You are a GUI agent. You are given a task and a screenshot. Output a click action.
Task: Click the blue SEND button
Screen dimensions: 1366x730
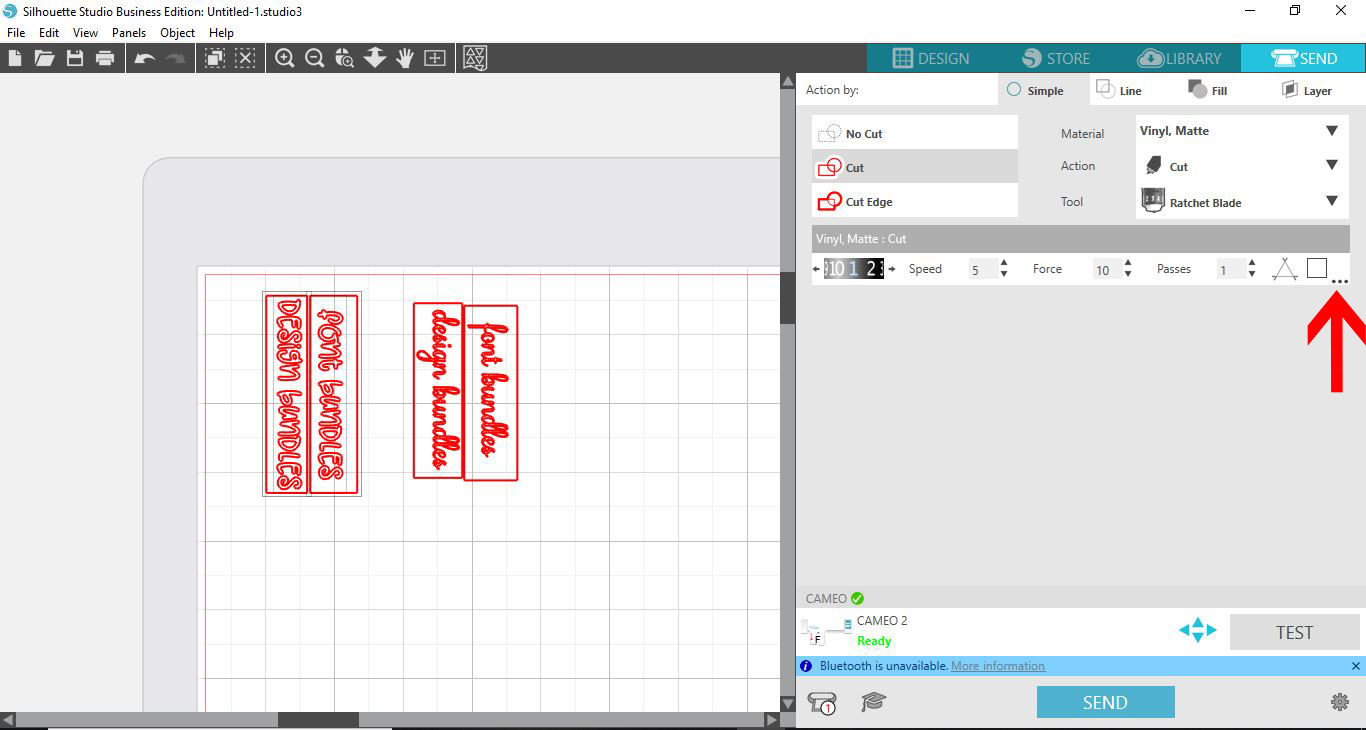pos(1105,702)
